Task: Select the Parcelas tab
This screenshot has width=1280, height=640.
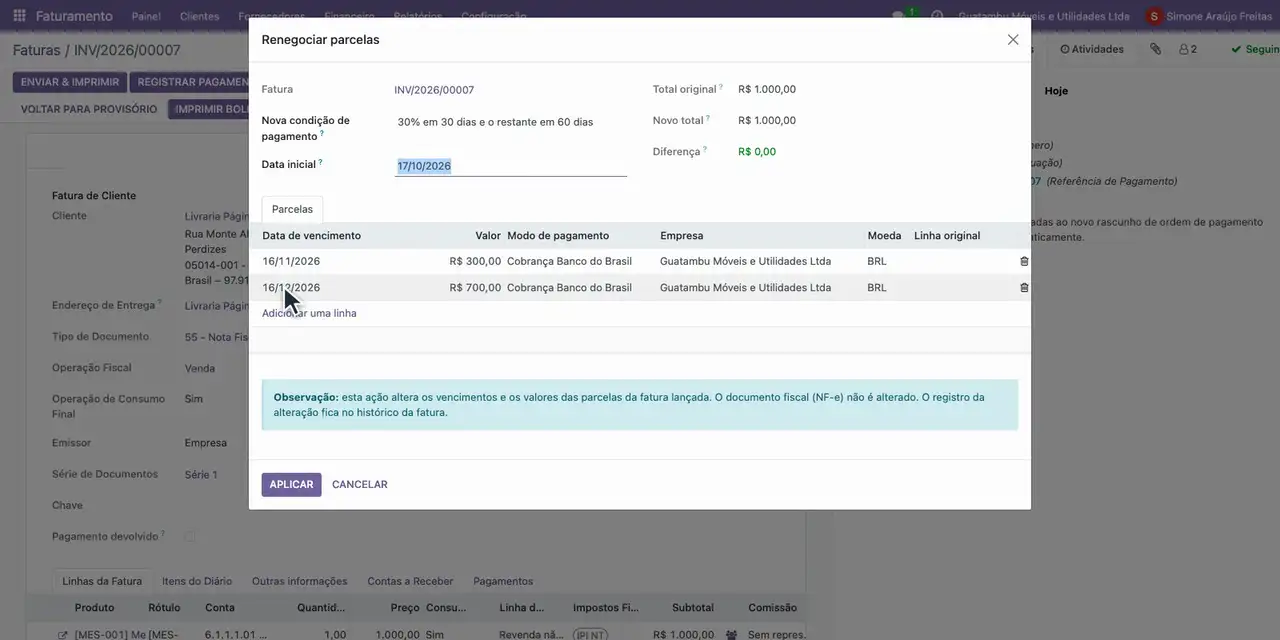Action: pyautogui.click(x=292, y=209)
